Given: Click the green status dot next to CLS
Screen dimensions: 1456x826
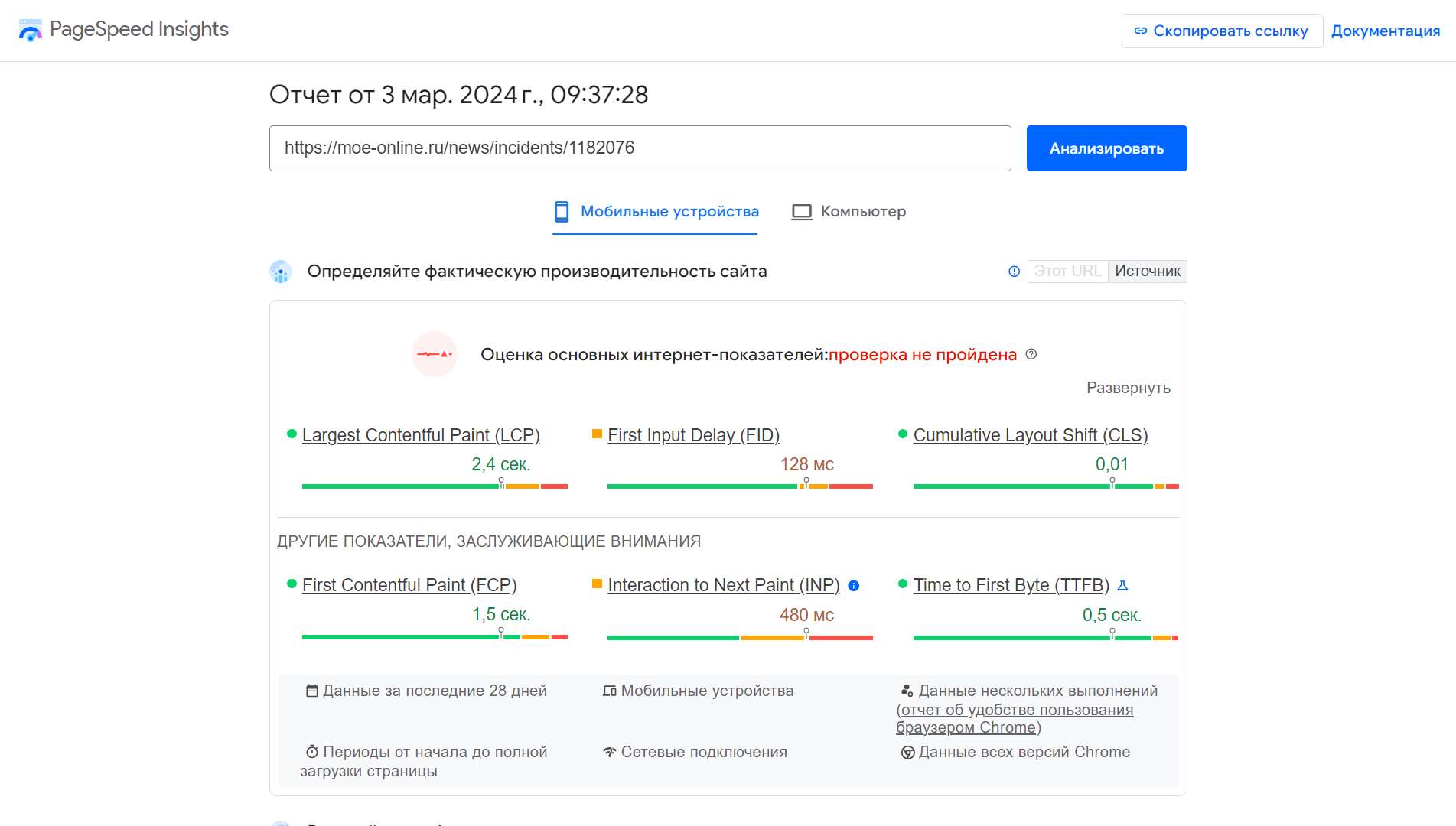Looking at the screenshot, I should pyautogui.click(x=903, y=434).
